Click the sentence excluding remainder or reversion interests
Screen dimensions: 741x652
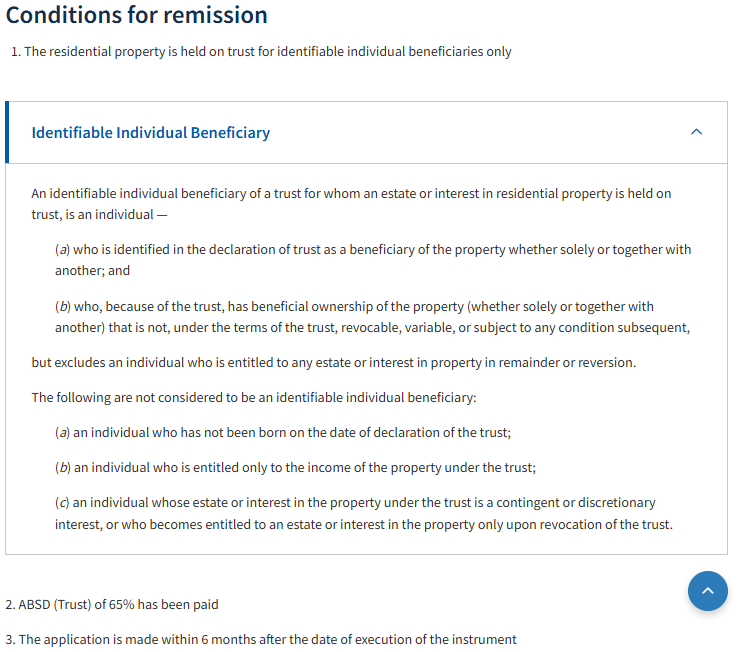point(333,362)
